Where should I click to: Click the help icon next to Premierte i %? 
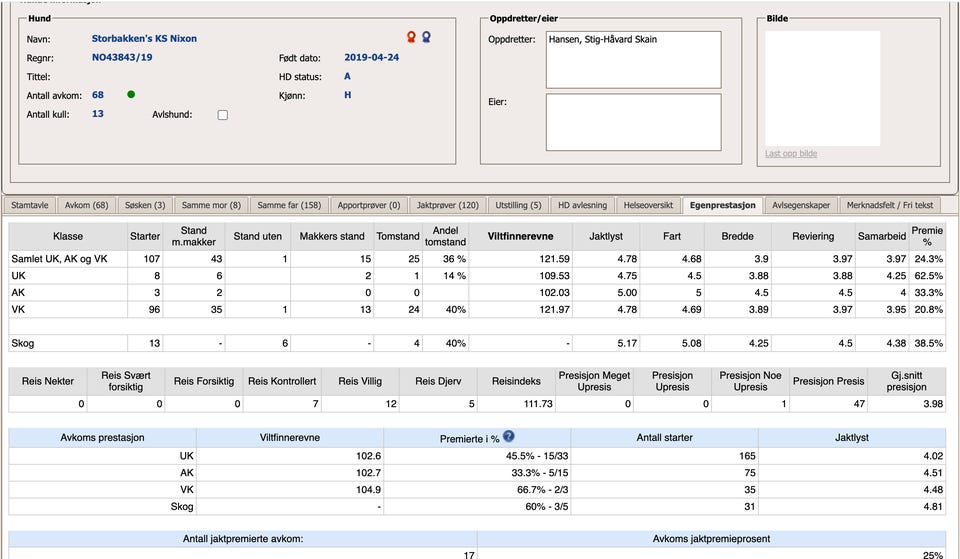coord(509,437)
